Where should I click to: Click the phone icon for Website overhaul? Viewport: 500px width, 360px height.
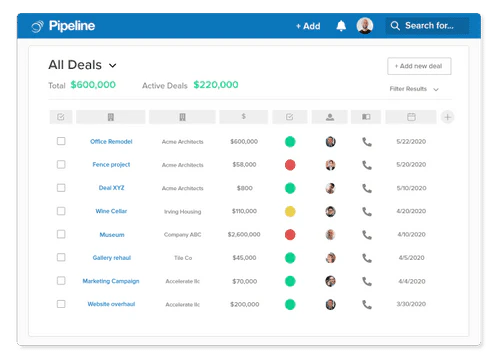pos(367,304)
